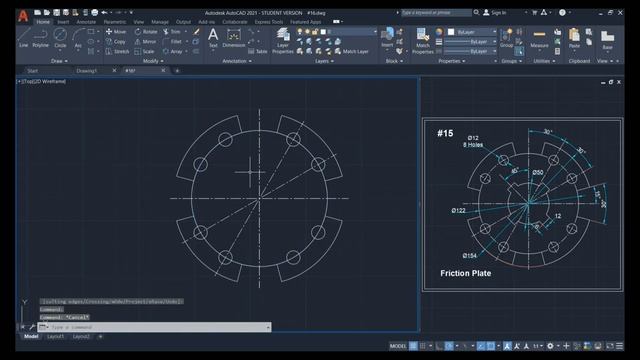
Task: Toggle 2D object snap in the status bar
Action: 491,346
